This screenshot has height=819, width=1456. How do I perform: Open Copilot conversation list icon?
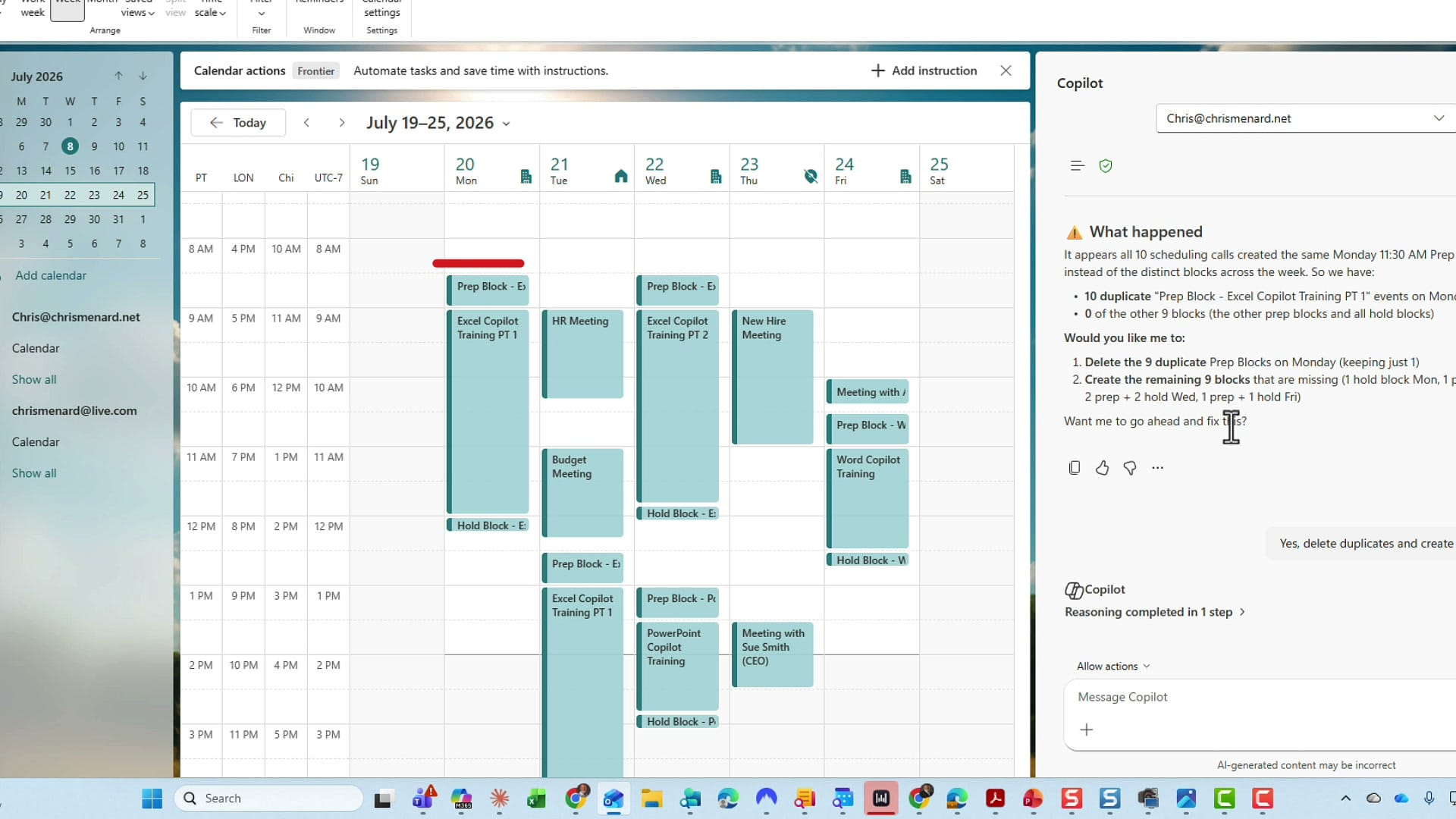coord(1077,165)
